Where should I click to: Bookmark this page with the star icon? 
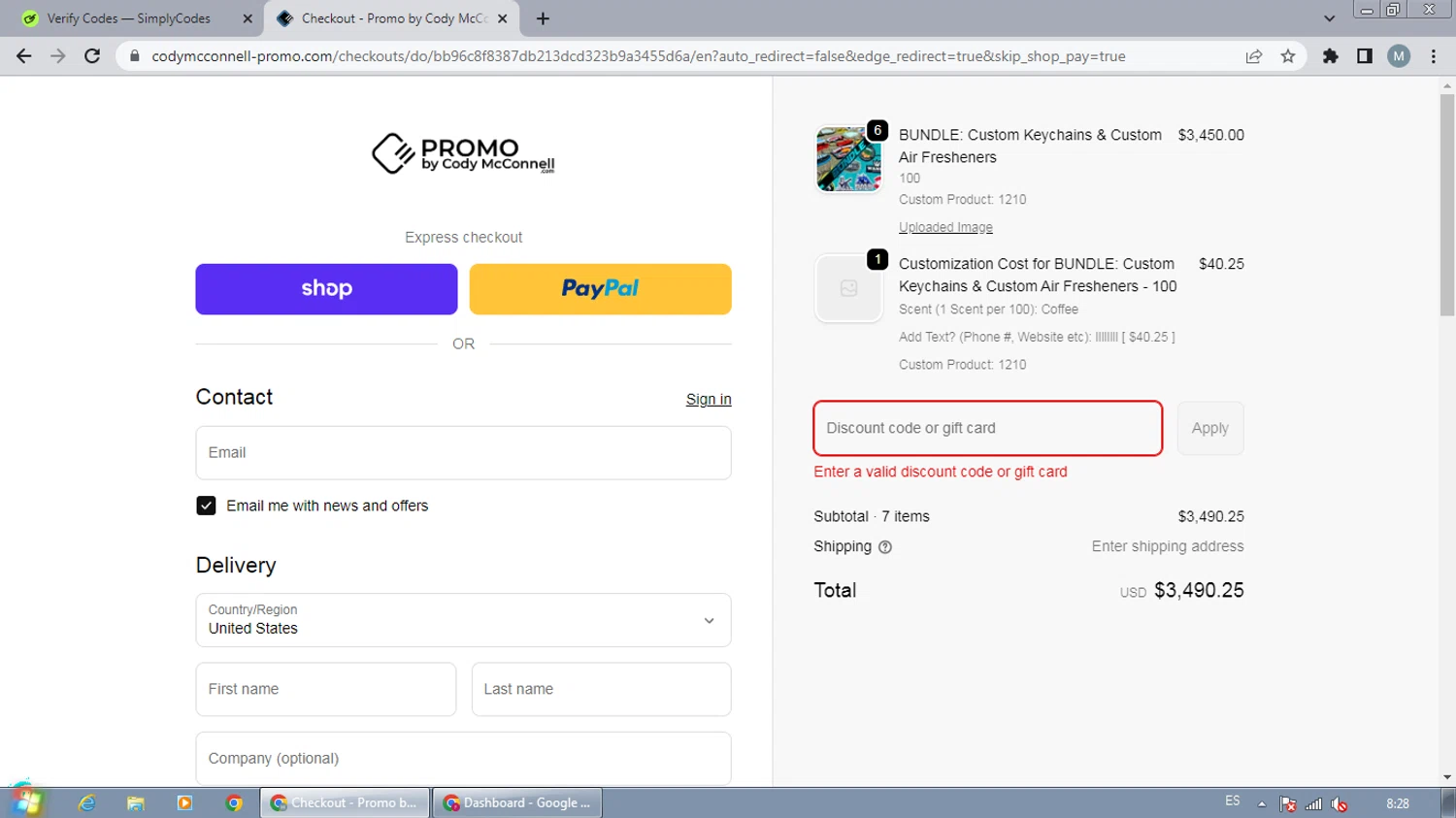pos(1288,56)
